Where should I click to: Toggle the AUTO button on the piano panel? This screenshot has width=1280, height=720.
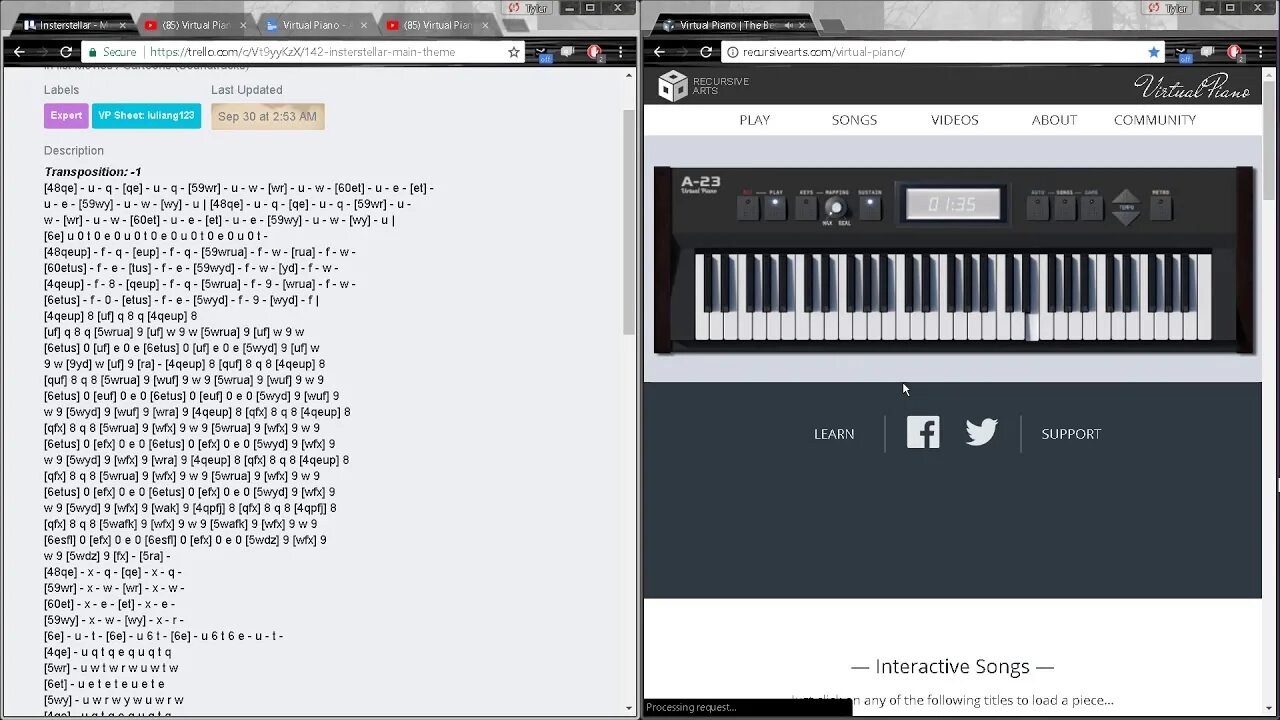(1038, 208)
